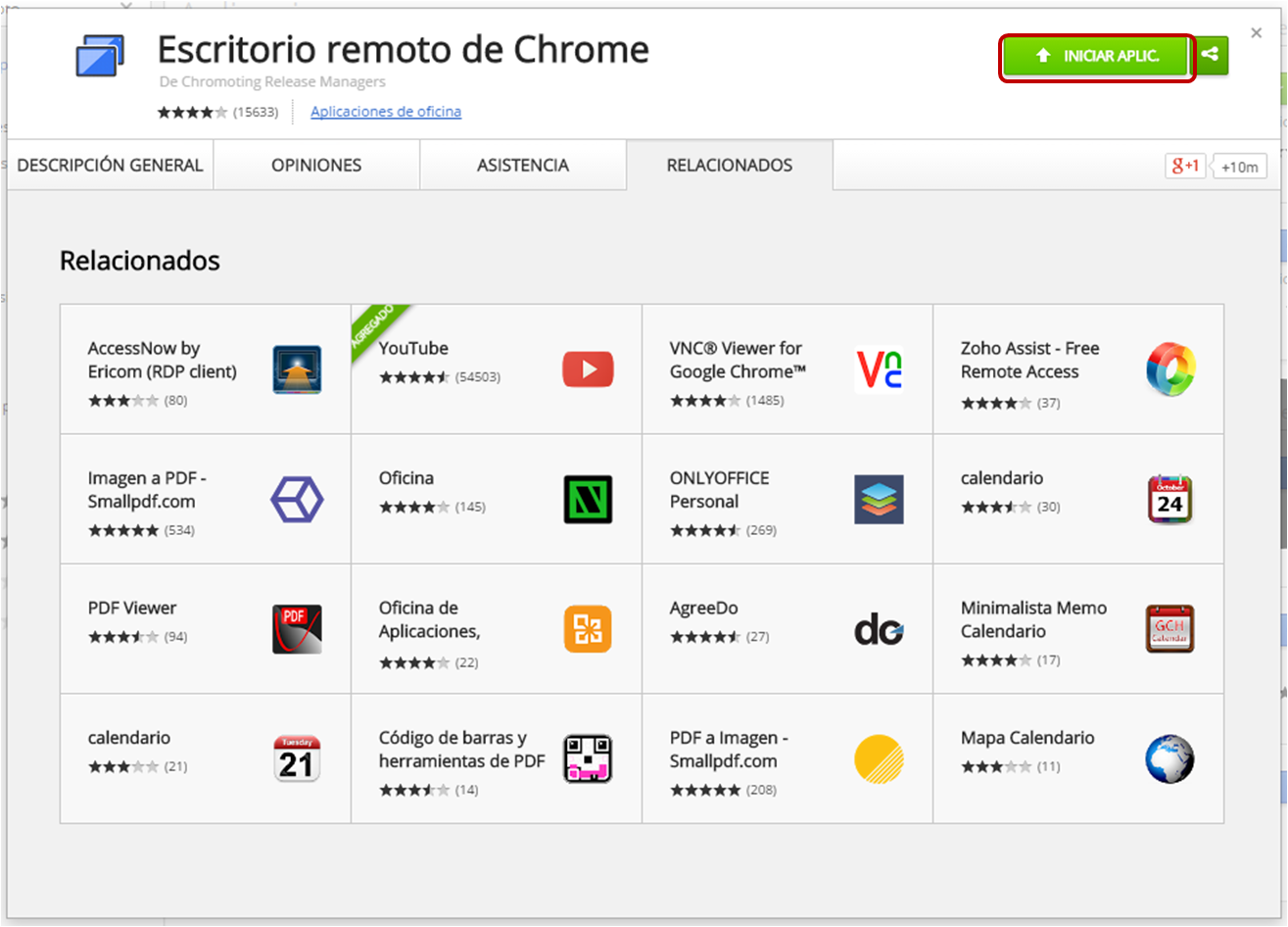
Task: Click 'calendario' title with 30 reviews
Action: point(1002,478)
